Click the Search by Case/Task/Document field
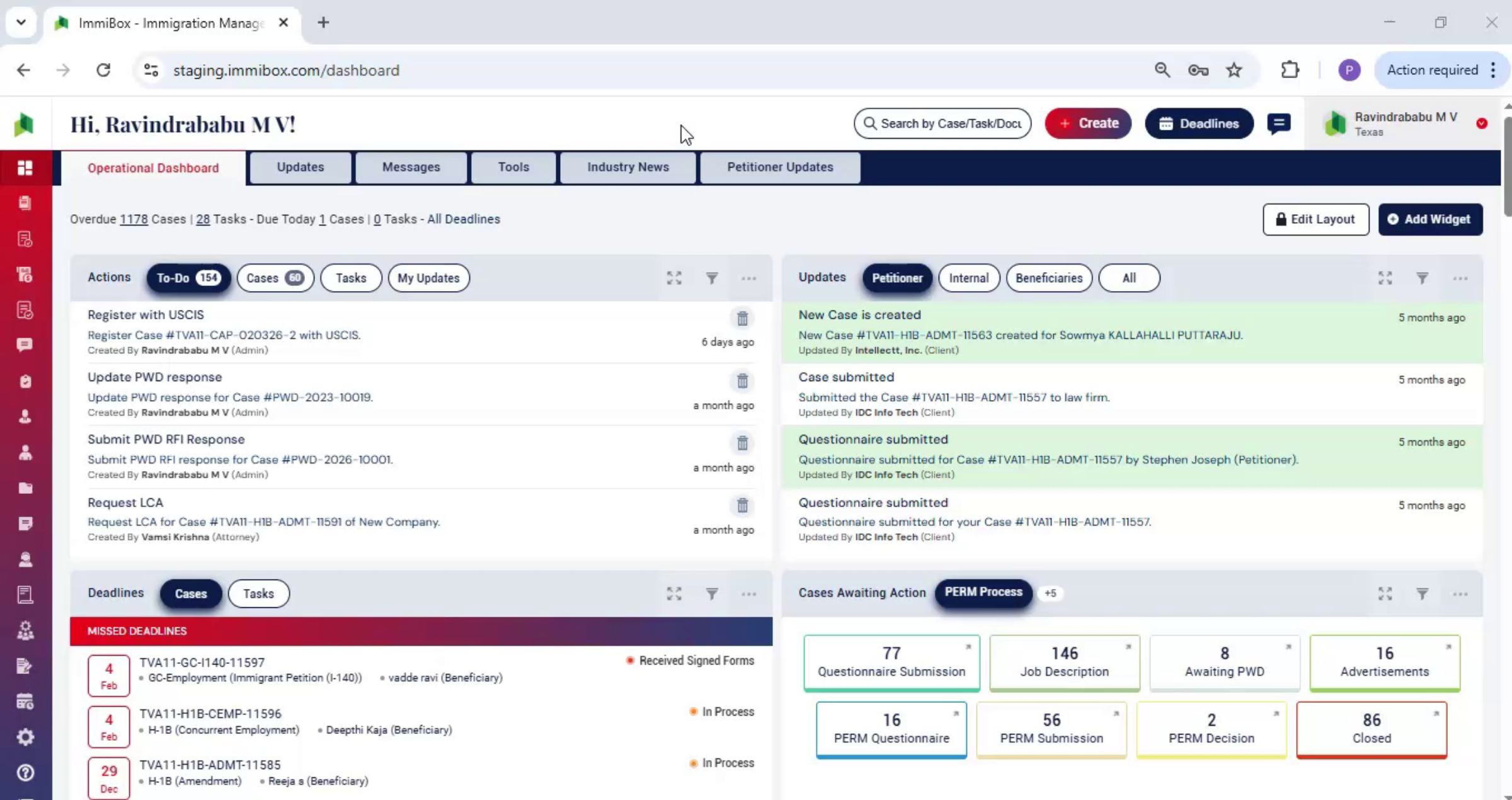The height and width of the screenshot is (800, 1512). pos(942,123)
